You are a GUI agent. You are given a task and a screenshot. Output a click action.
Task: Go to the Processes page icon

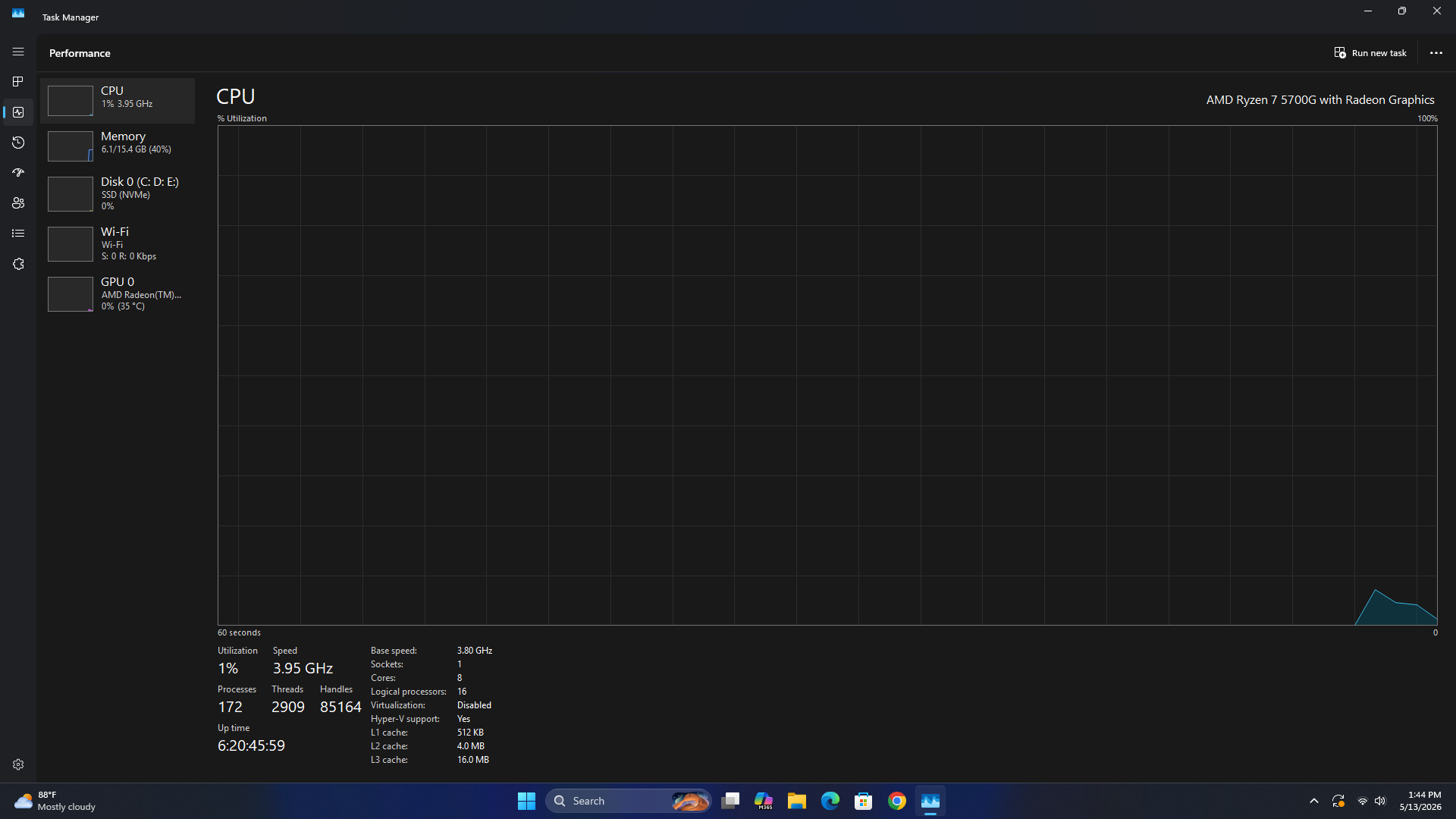pyautogui.click(x=18, y=82)
